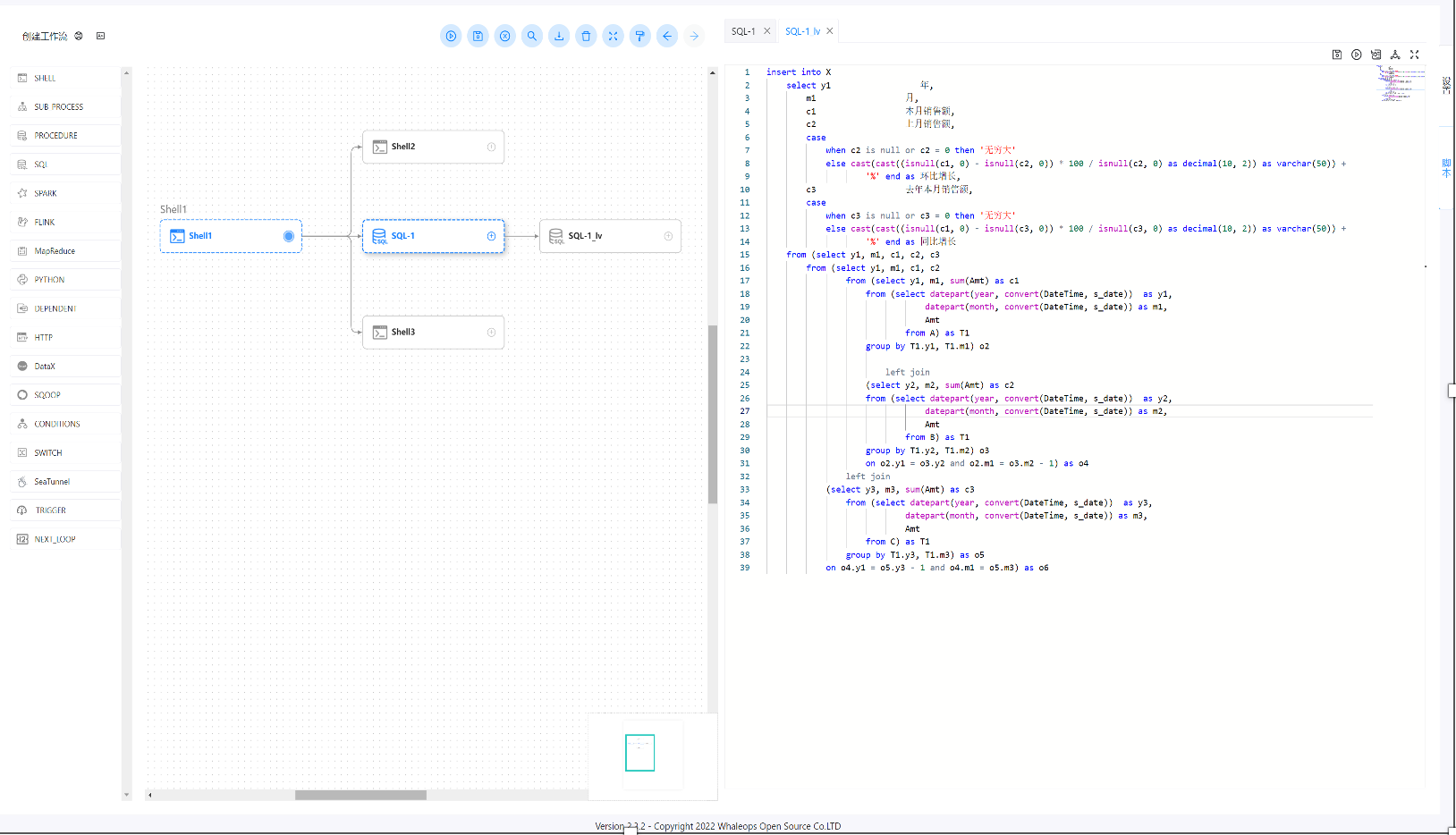Click the icon next to workflow title

pyautogui.click(x=79, y=36)
